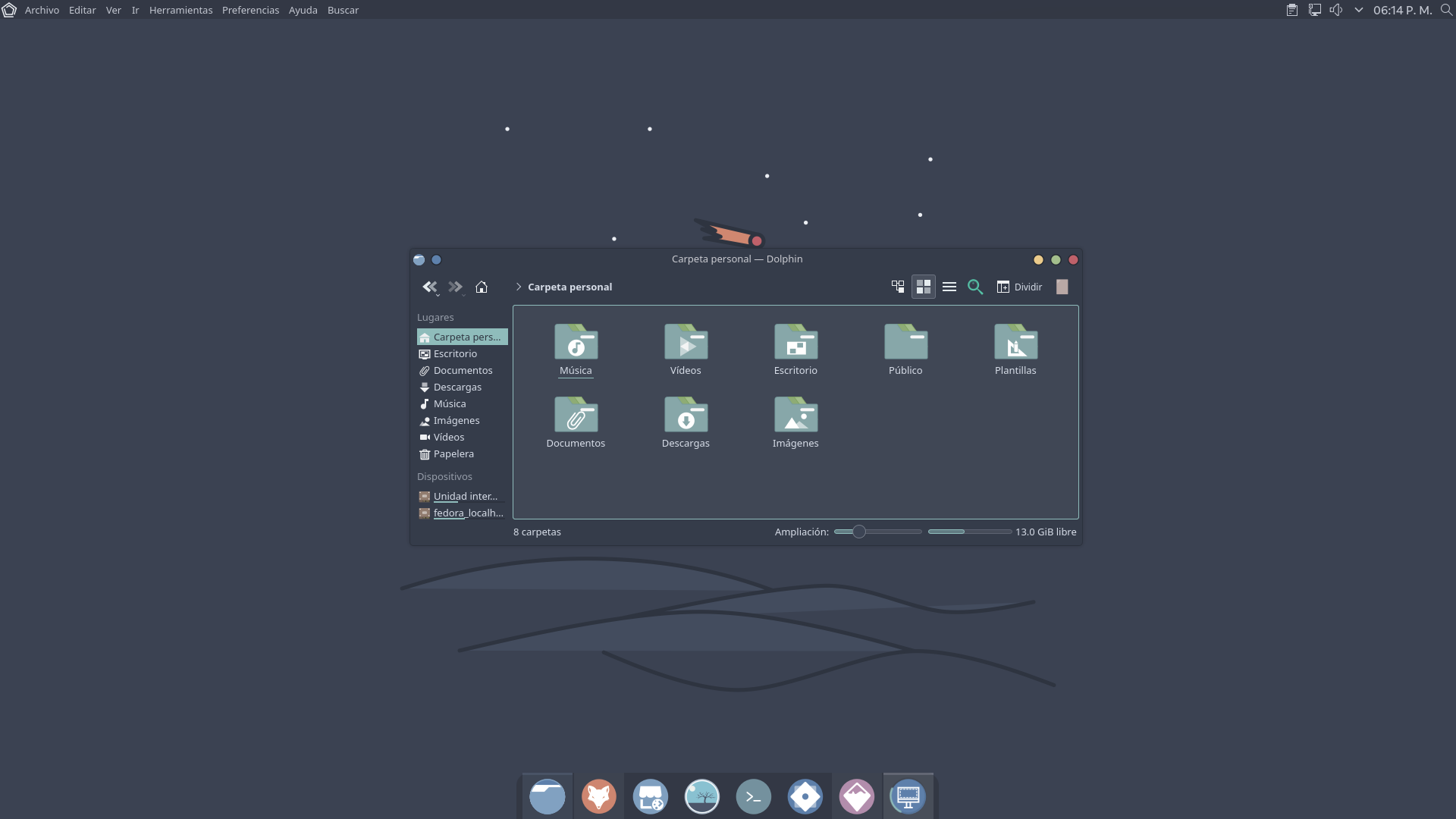Launch the orange fox browser dock icon

click(599, 796)
